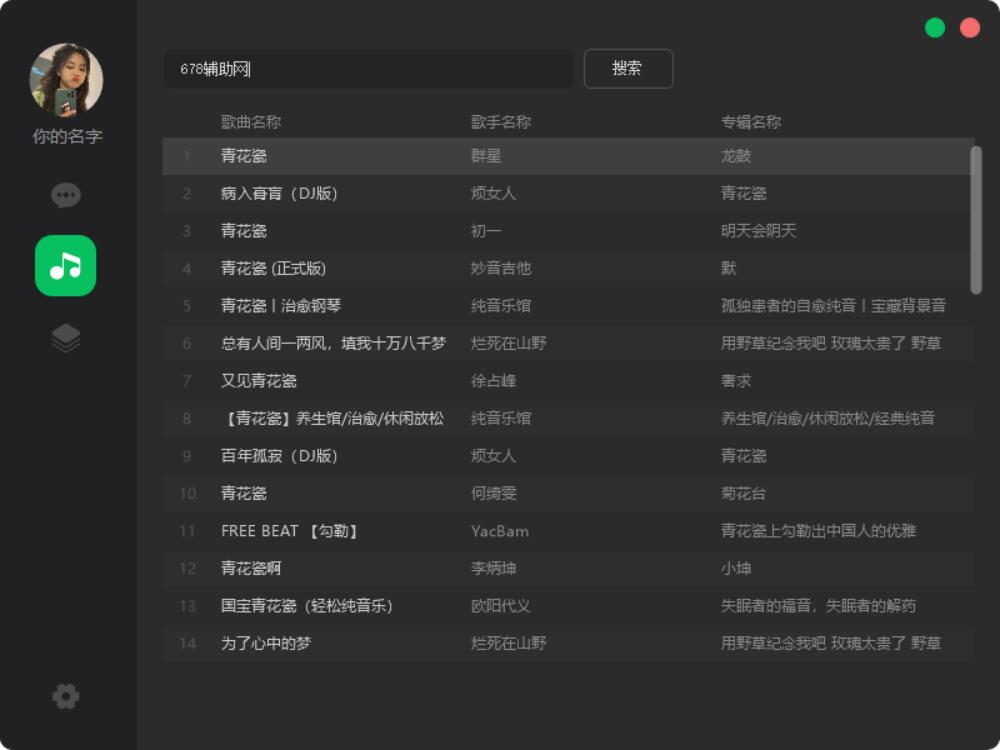Select the green music note icon

pos(66,266)
